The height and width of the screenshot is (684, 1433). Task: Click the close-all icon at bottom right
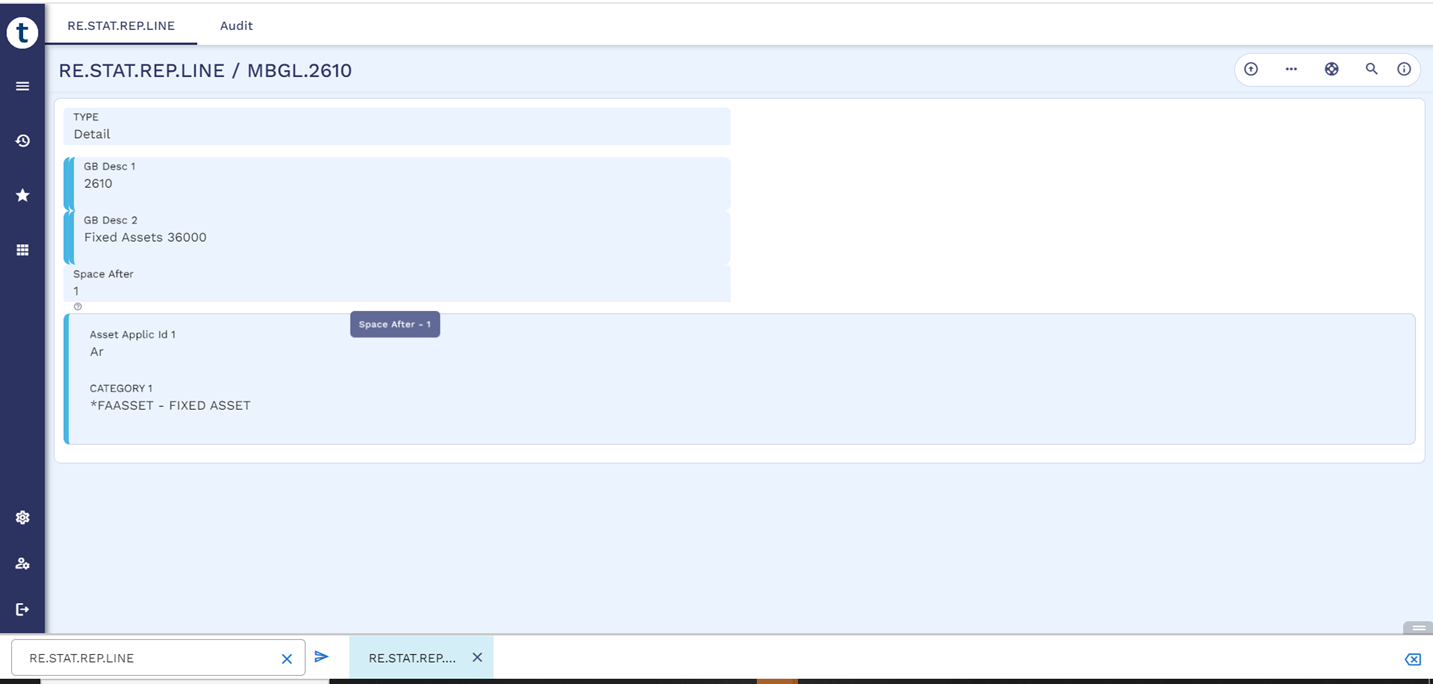(1412, 658)
